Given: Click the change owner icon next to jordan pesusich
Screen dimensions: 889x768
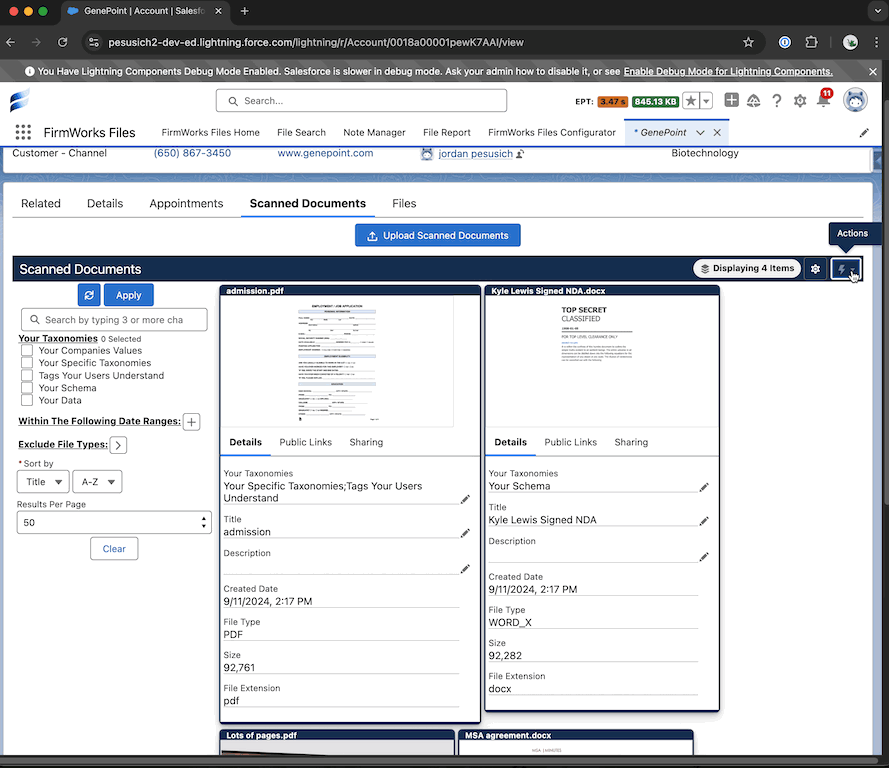Looking at the screenshot, I should click(520, 154).
